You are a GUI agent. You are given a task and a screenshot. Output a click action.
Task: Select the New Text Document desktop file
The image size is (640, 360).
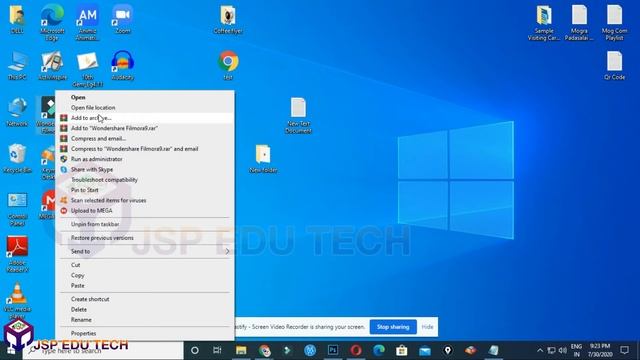[x=298, y=116]
